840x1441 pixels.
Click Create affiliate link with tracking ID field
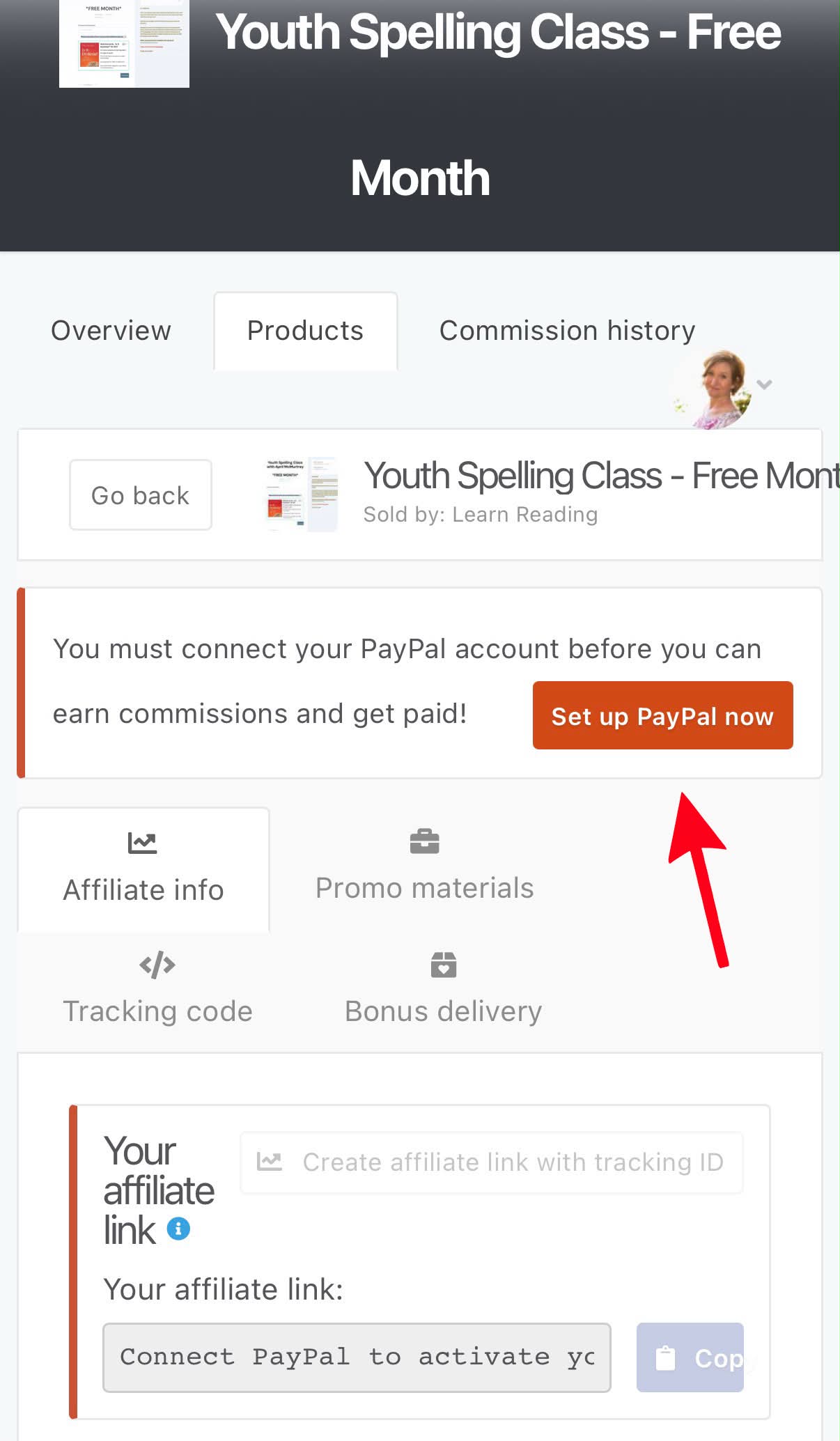coord(492,1162)
